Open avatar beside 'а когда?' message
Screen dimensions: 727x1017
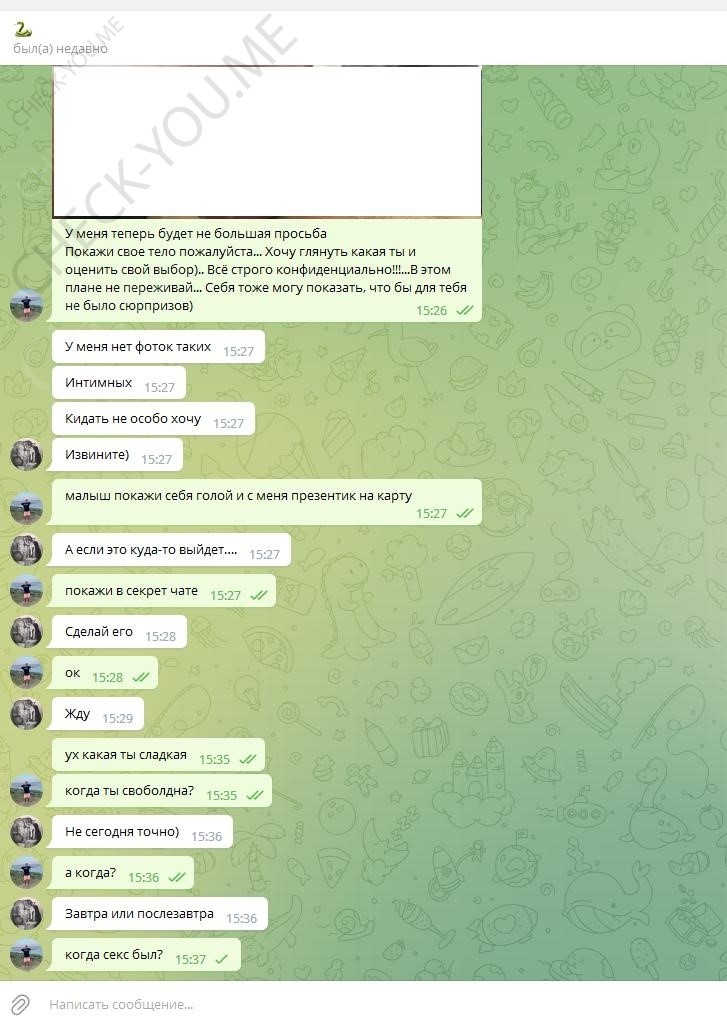click(x=27, y=872)
